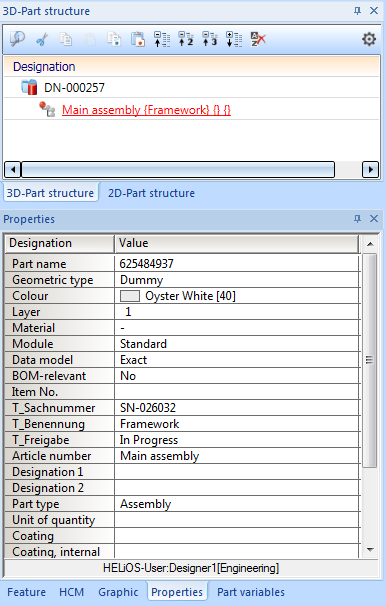Pin the Properties panel
The height and width of the screenshot is (606, 386).
click(357, 219)
